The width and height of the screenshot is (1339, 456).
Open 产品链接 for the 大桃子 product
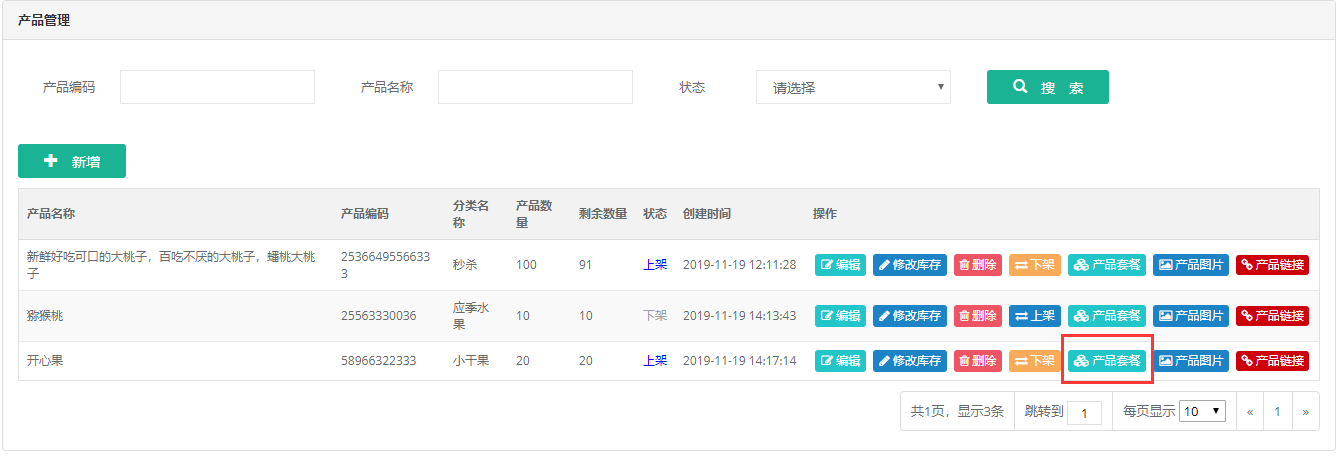(1273, 265)
